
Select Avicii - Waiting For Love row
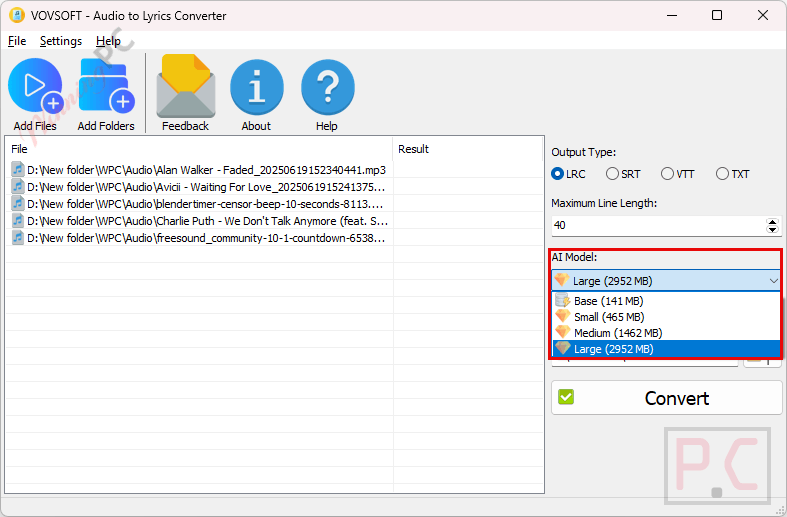coord(275,187)
